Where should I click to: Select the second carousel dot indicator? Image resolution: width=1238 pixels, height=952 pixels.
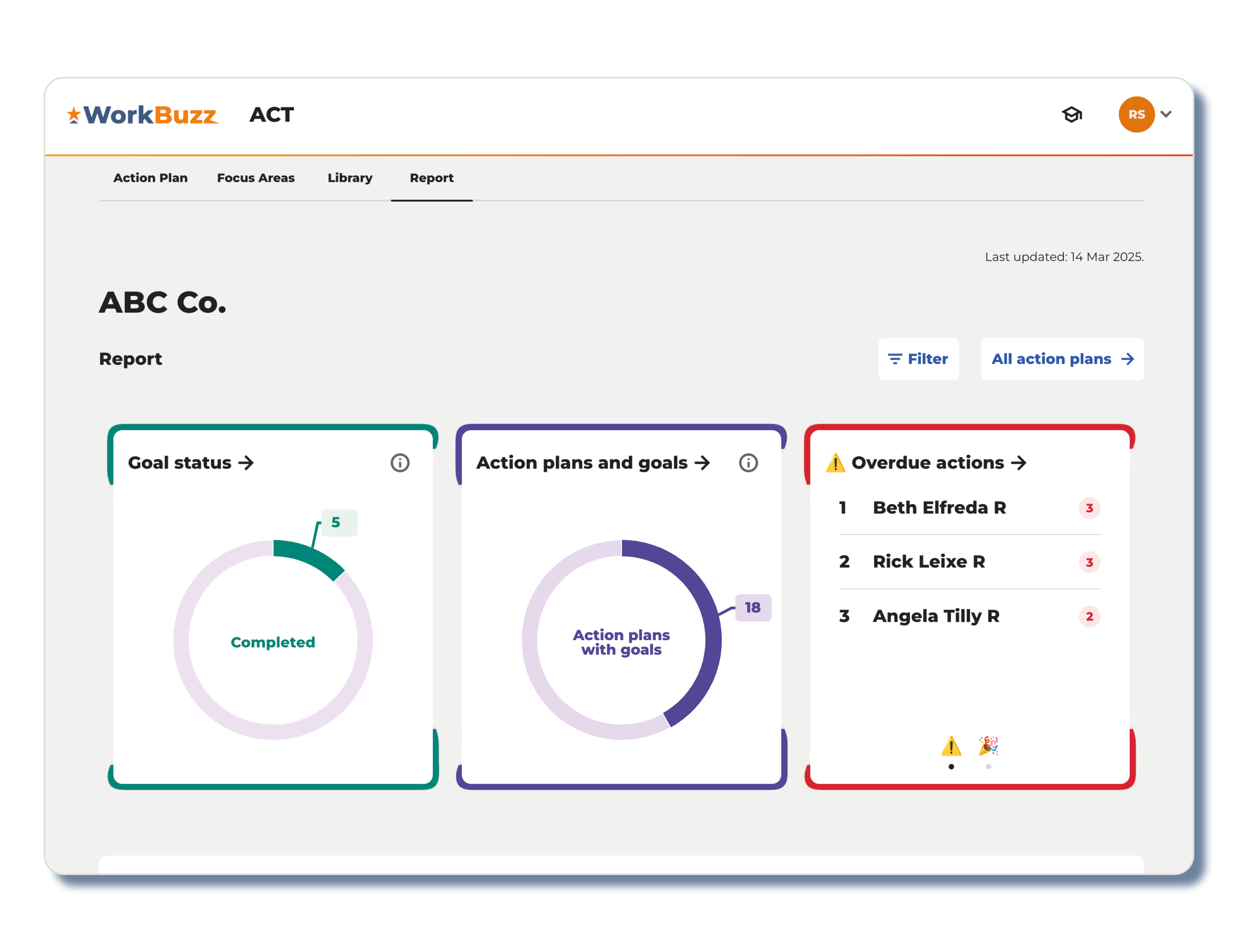click(988, 767)
